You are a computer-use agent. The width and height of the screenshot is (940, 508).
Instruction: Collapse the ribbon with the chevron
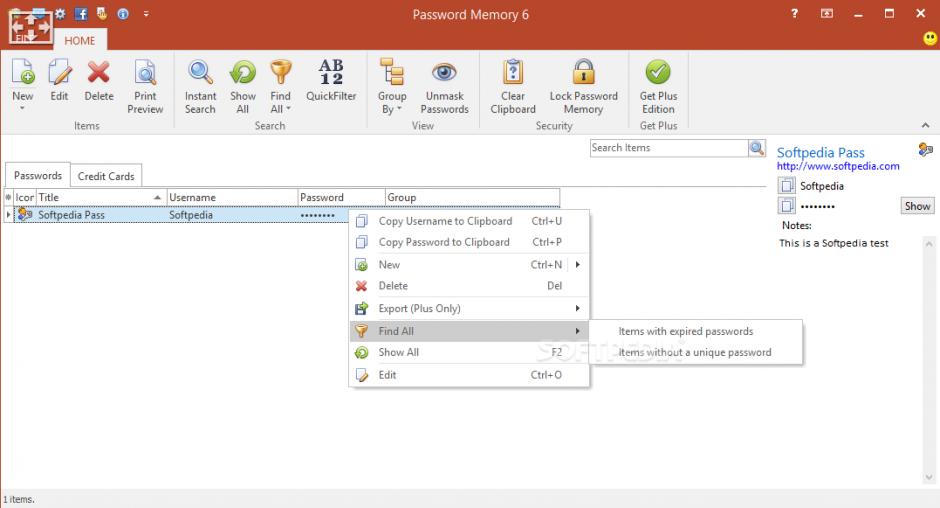(926, 125)
